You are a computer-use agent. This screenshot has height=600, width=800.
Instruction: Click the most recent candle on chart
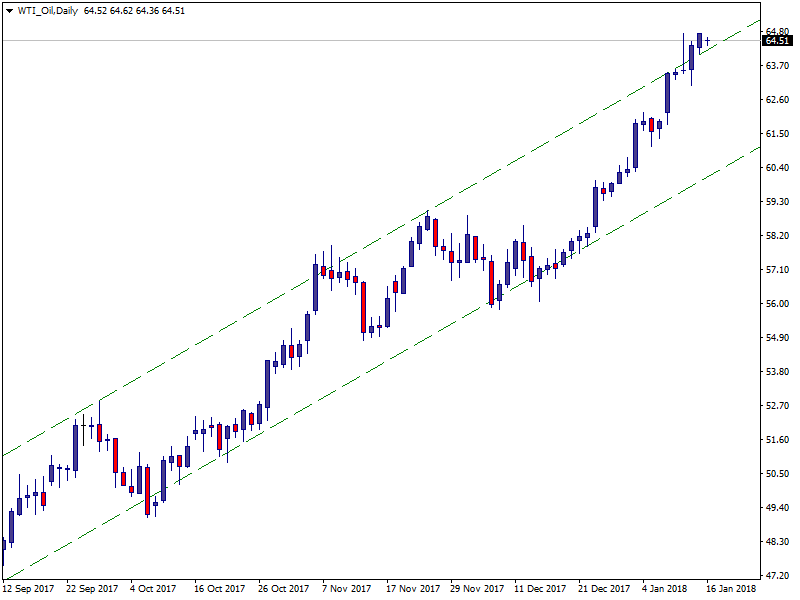pyautogui.click(x=708, y=41)
